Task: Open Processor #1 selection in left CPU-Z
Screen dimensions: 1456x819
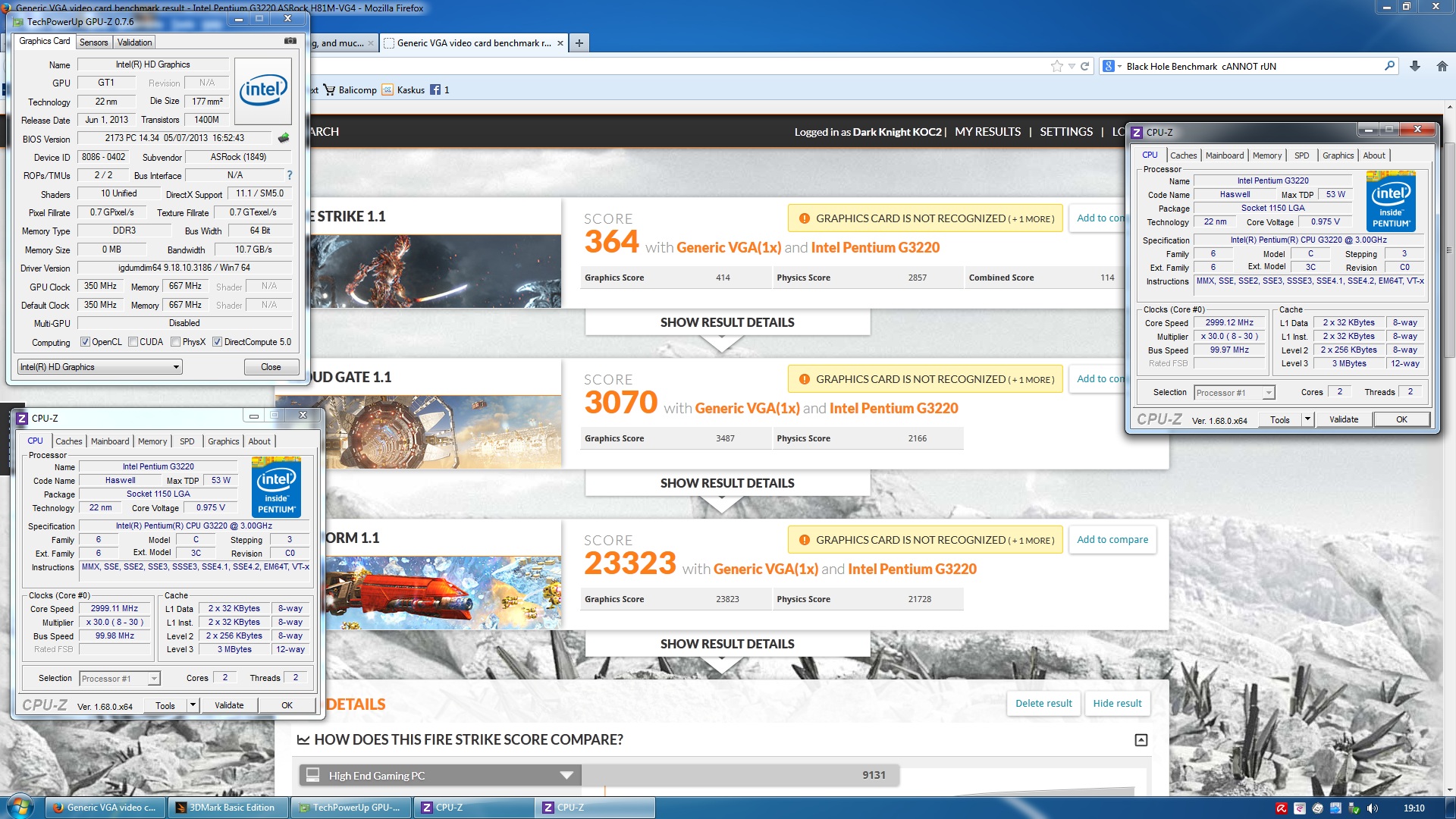Action: click(120, 679)
